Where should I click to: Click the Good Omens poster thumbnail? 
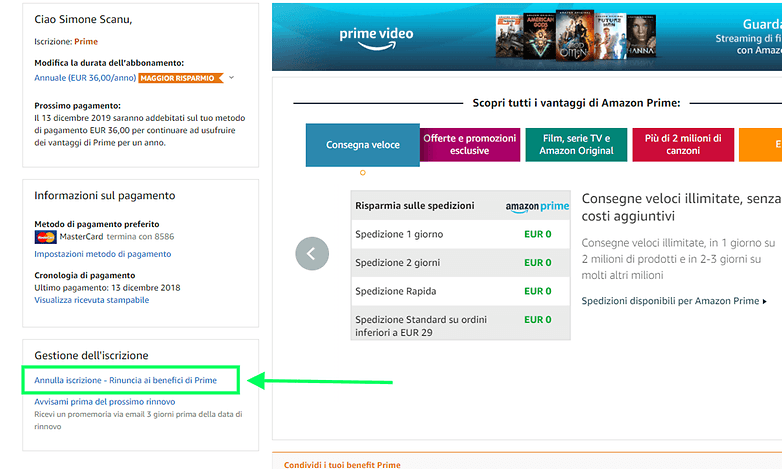coord(575,35)
